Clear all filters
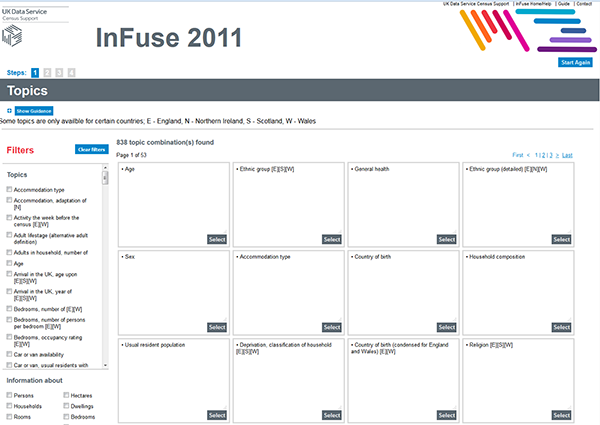The height and width of the screenshot is (425, 600). 91,150
